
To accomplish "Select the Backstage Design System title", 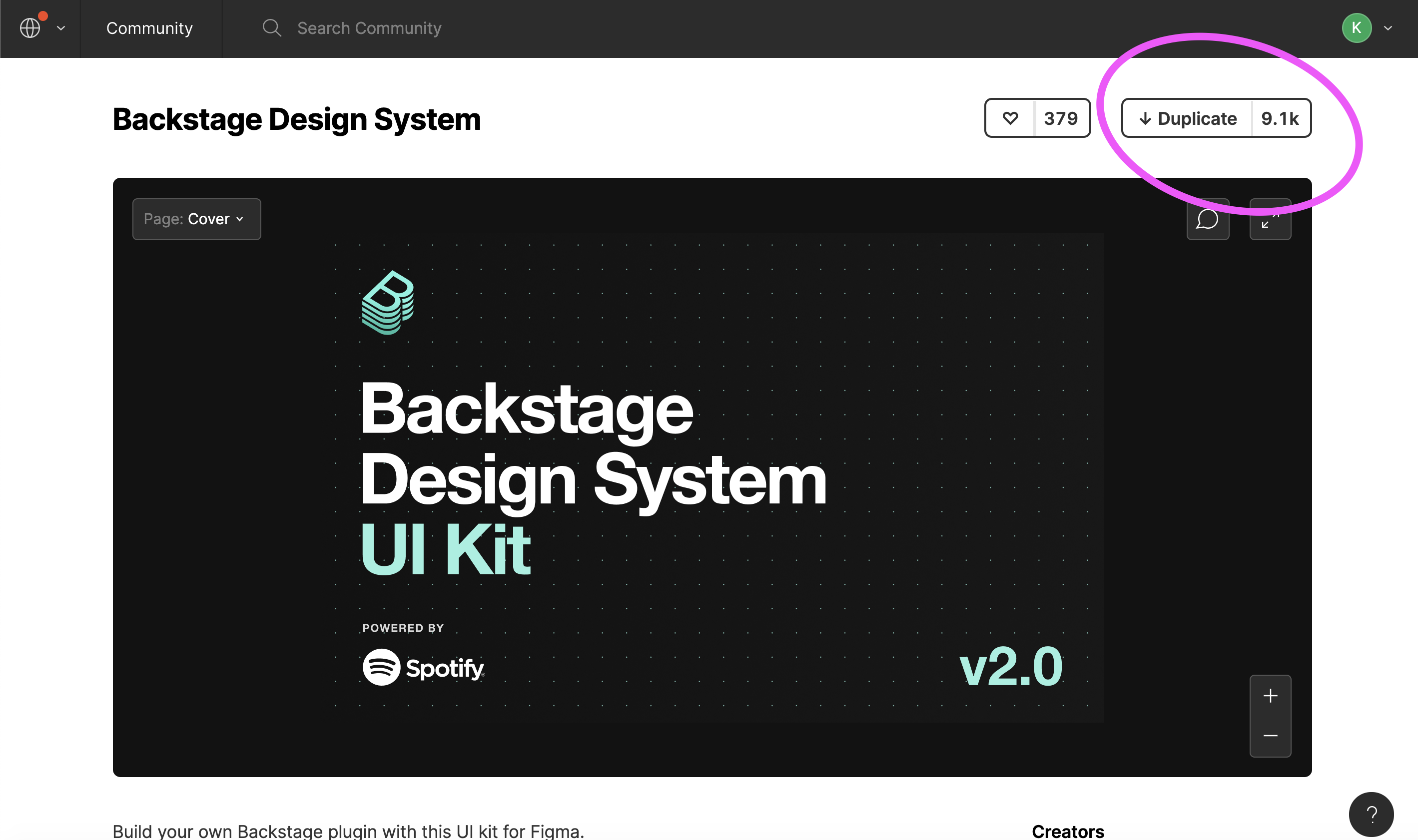I will coord(297,119).
